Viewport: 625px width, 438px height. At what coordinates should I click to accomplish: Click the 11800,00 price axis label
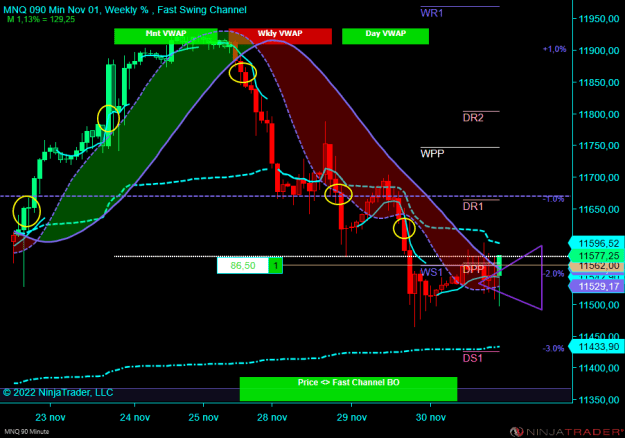point(599,114)
